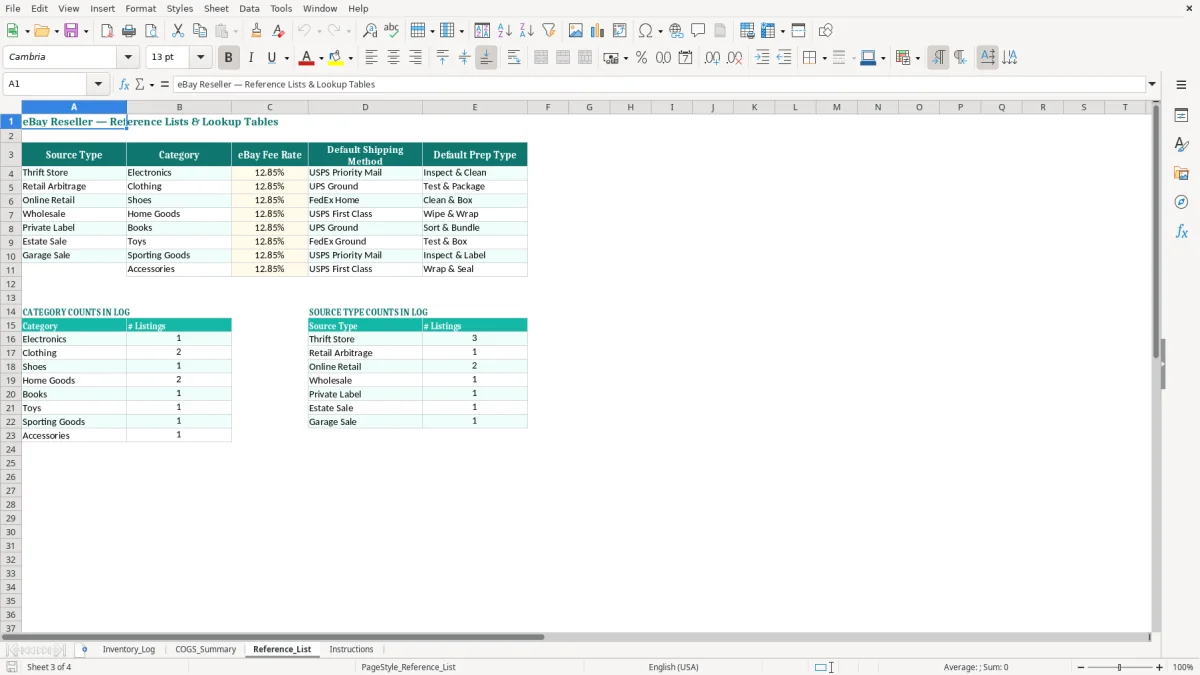Toggle Freeze Rows and Columns
This screenshot has height=675, width=1200.
coord(768,31)
